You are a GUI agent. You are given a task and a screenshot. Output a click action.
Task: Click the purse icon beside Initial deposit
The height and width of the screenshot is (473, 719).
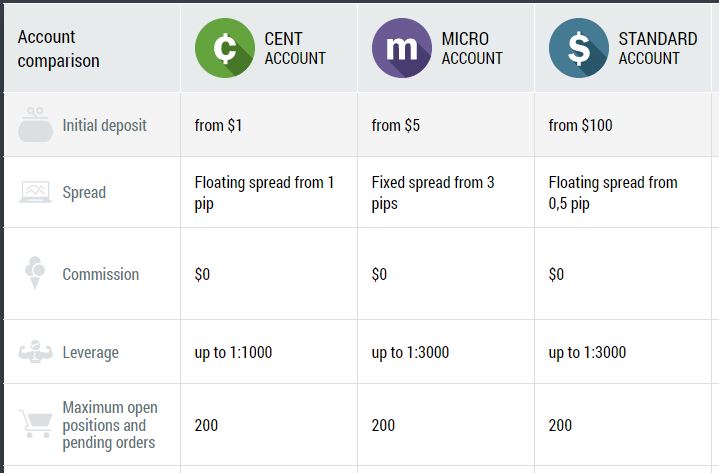click(x=35, y=125)
